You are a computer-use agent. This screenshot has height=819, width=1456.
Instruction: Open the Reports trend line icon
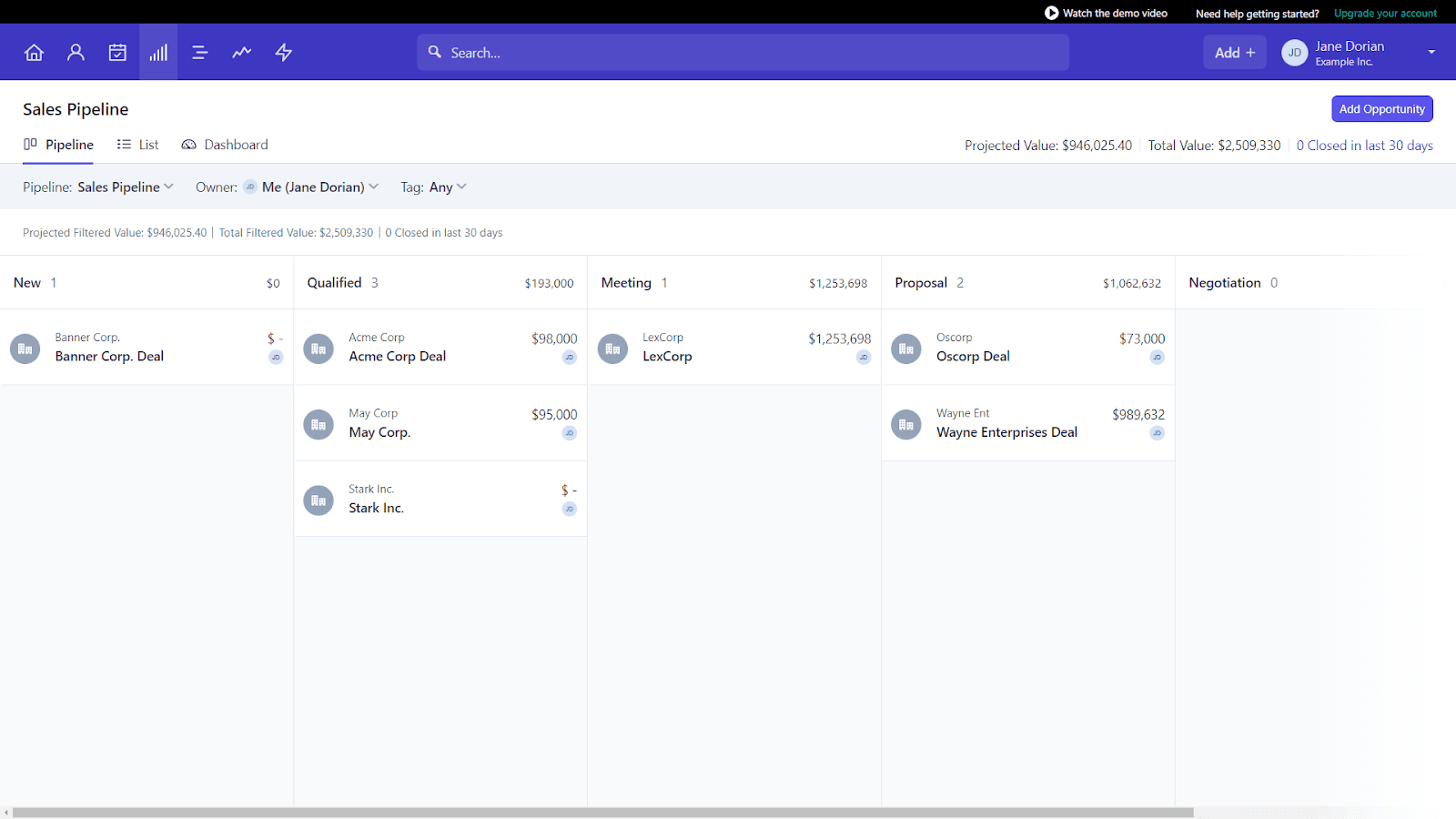click(x=241, y=52)
